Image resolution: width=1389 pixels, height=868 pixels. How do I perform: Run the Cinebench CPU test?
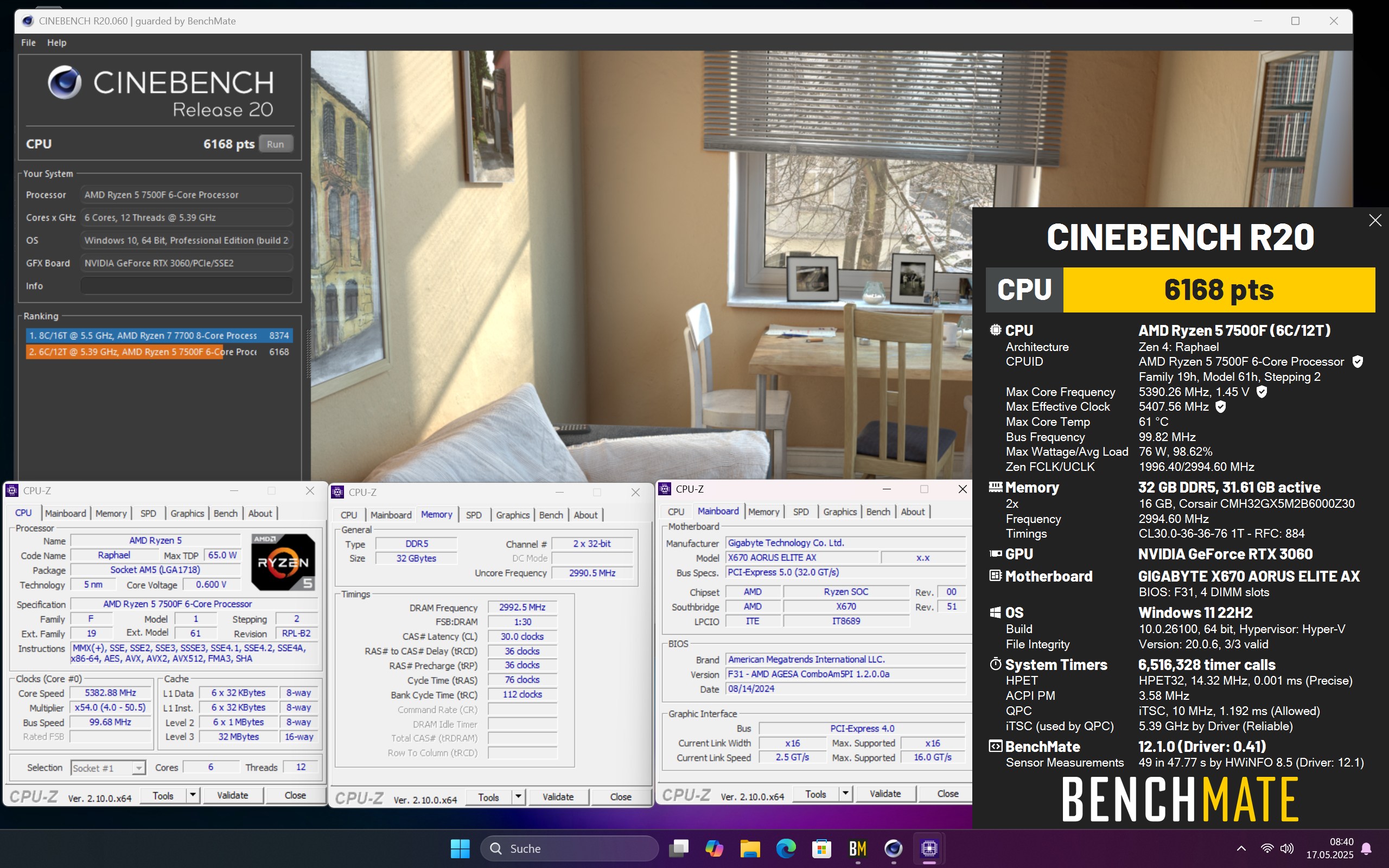(276, 144)
